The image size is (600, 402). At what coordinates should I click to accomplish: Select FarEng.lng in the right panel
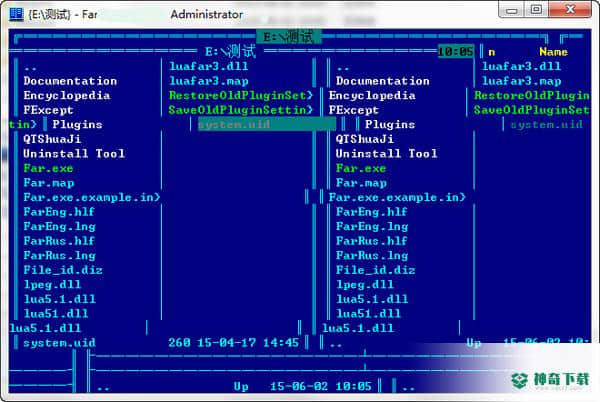(x=372, y=226)
